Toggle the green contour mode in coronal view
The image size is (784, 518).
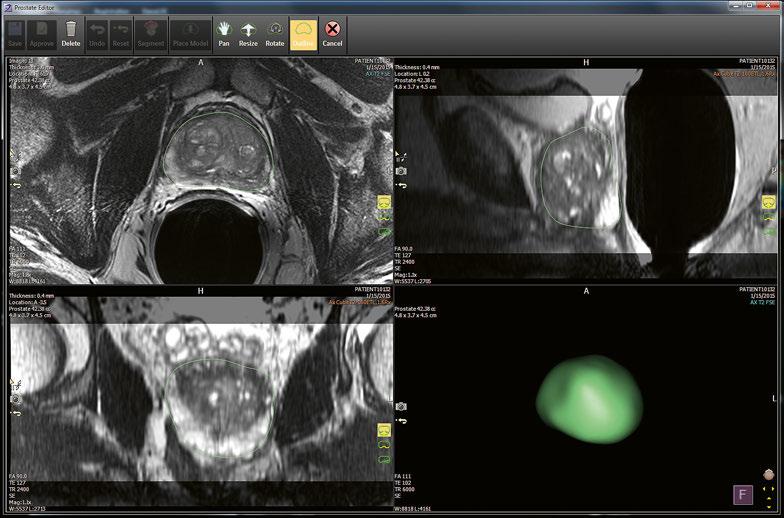pos(384,459)
